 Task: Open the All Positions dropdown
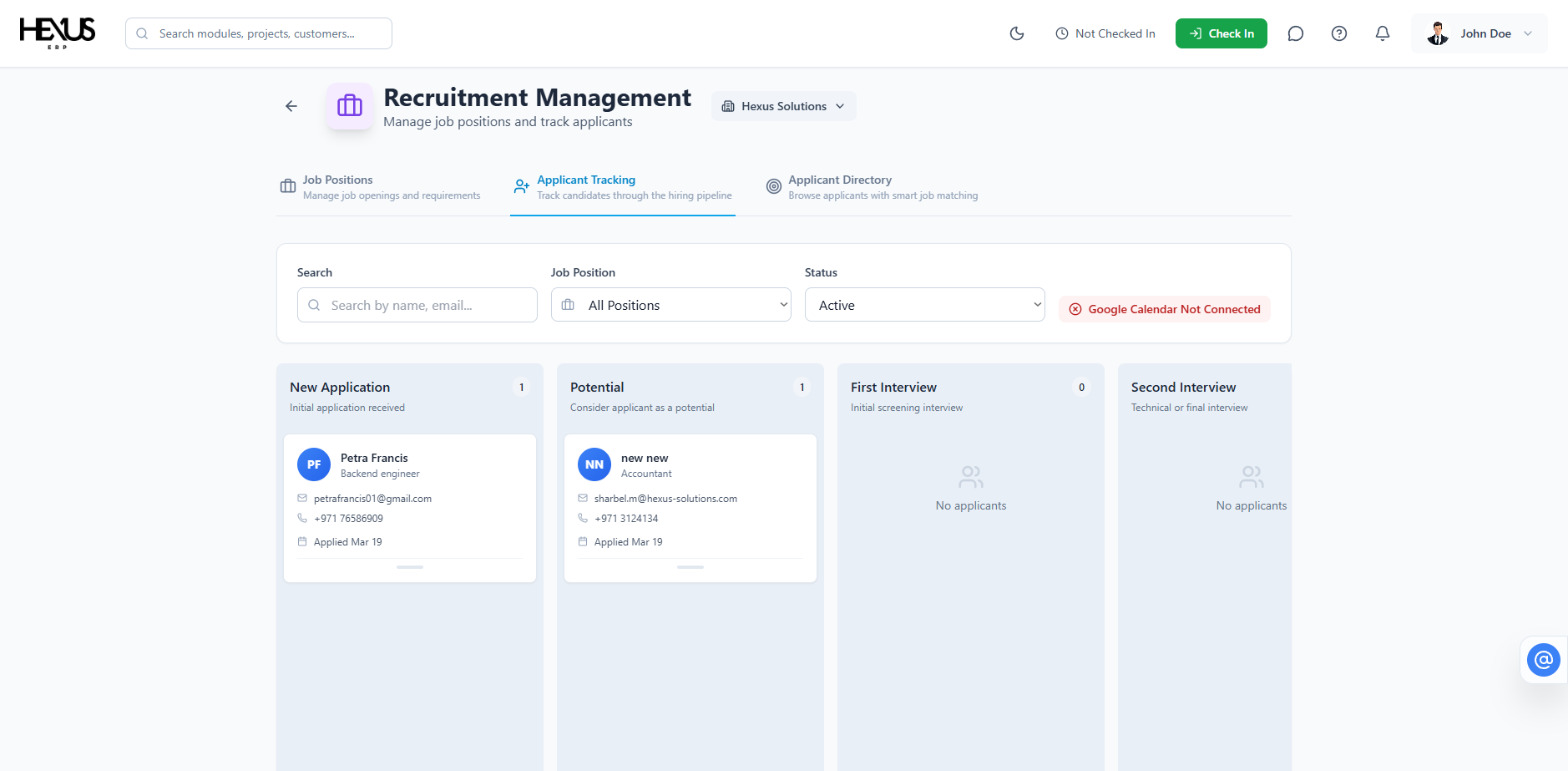(671, 305)
